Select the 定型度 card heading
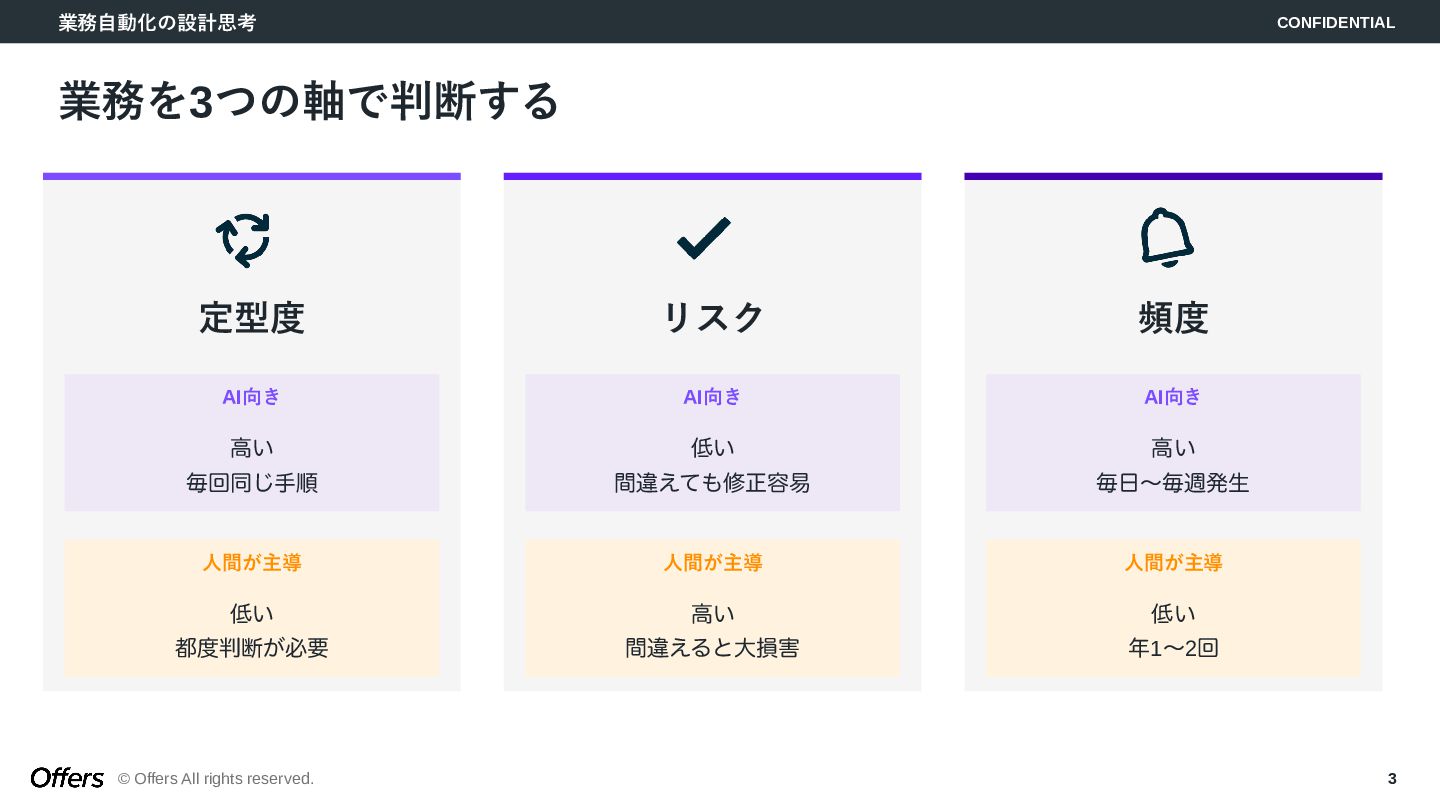Viewport: 1440px width, 810px height. [252, 318]
